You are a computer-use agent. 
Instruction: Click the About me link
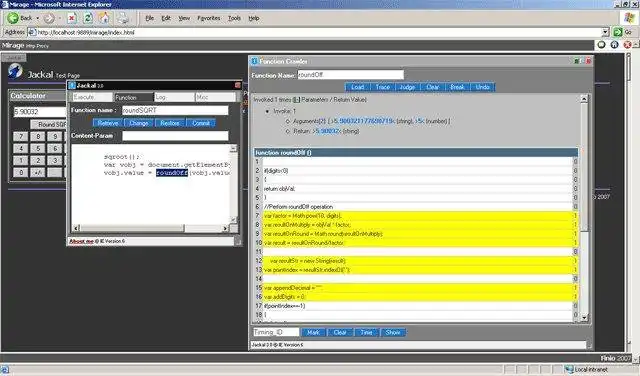tap(81, 241)
